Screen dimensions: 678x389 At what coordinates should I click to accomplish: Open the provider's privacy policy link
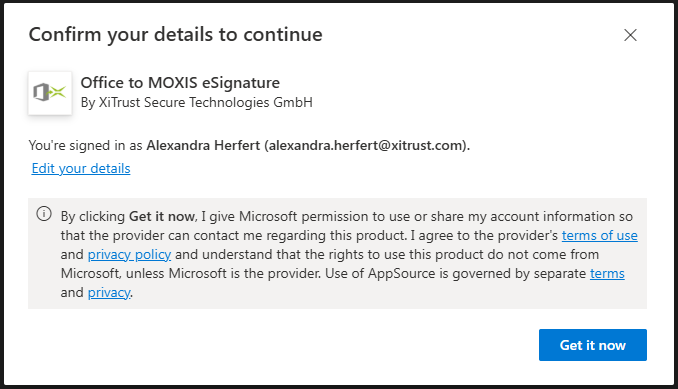pyautogui.click(x=129, y=255)
